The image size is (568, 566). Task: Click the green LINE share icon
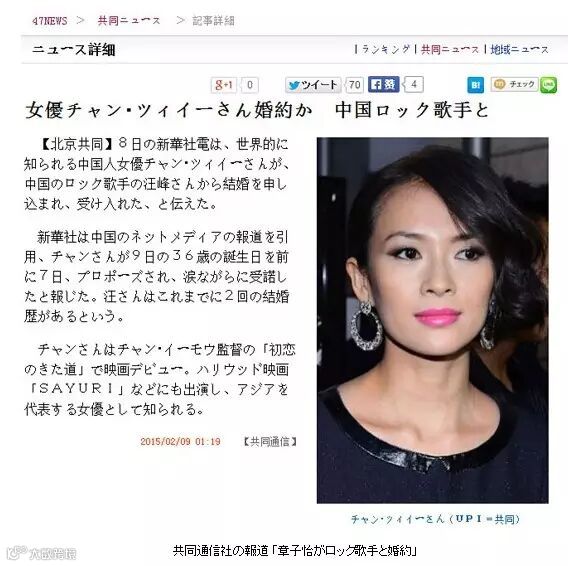tap(548, 86)
